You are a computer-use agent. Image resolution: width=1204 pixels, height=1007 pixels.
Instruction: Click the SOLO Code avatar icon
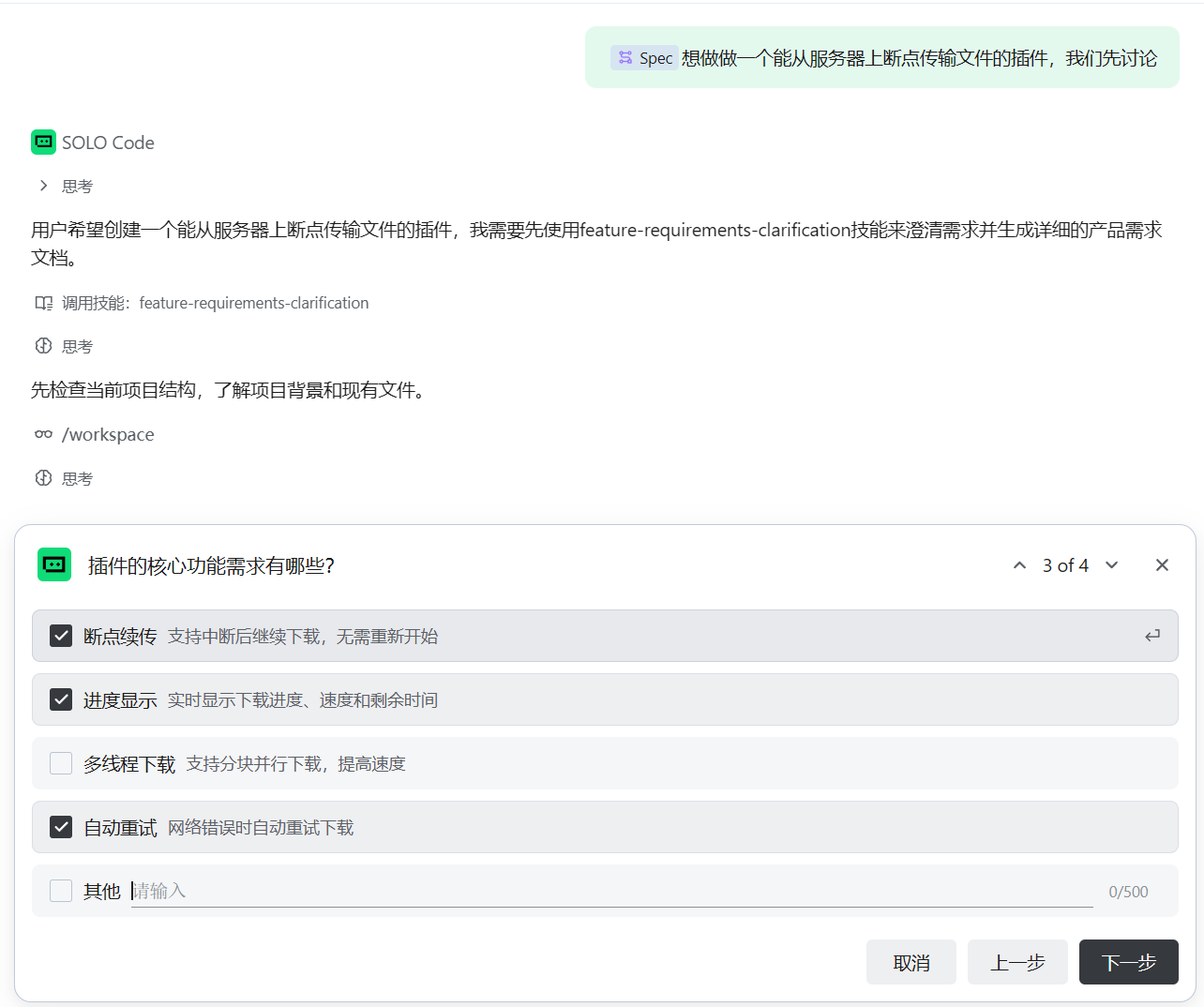[x=43, y=142]
